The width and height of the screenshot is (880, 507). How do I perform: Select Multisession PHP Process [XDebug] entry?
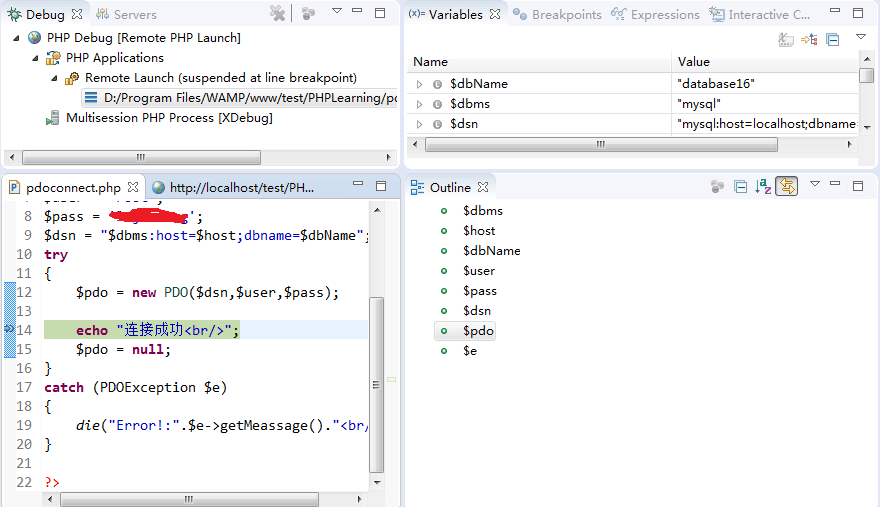coord(169,118)
